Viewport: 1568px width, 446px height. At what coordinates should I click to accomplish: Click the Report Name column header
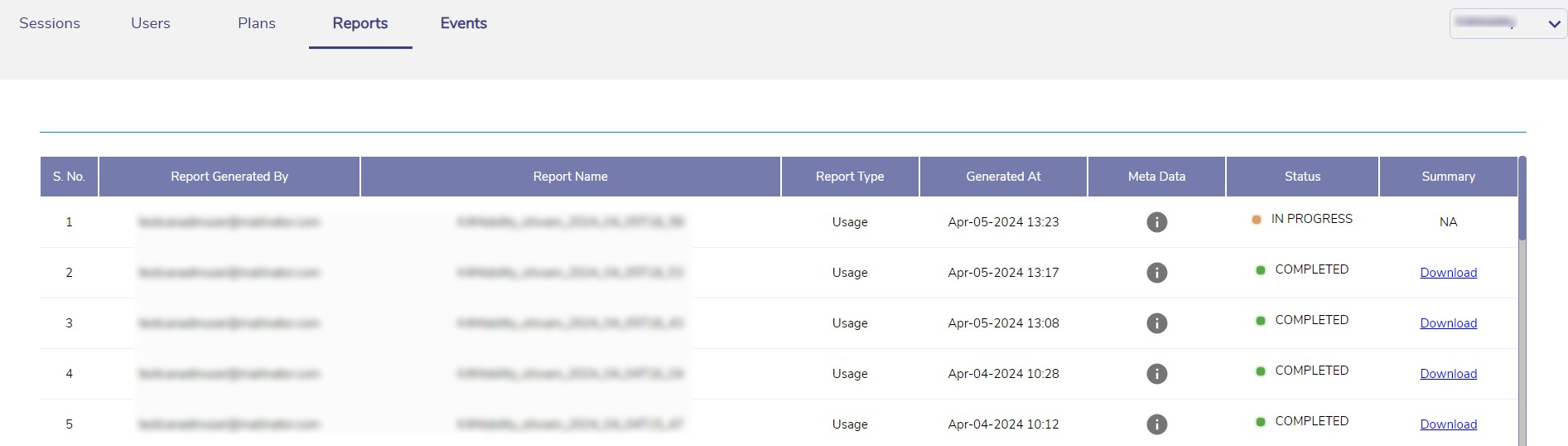[570, 177]
